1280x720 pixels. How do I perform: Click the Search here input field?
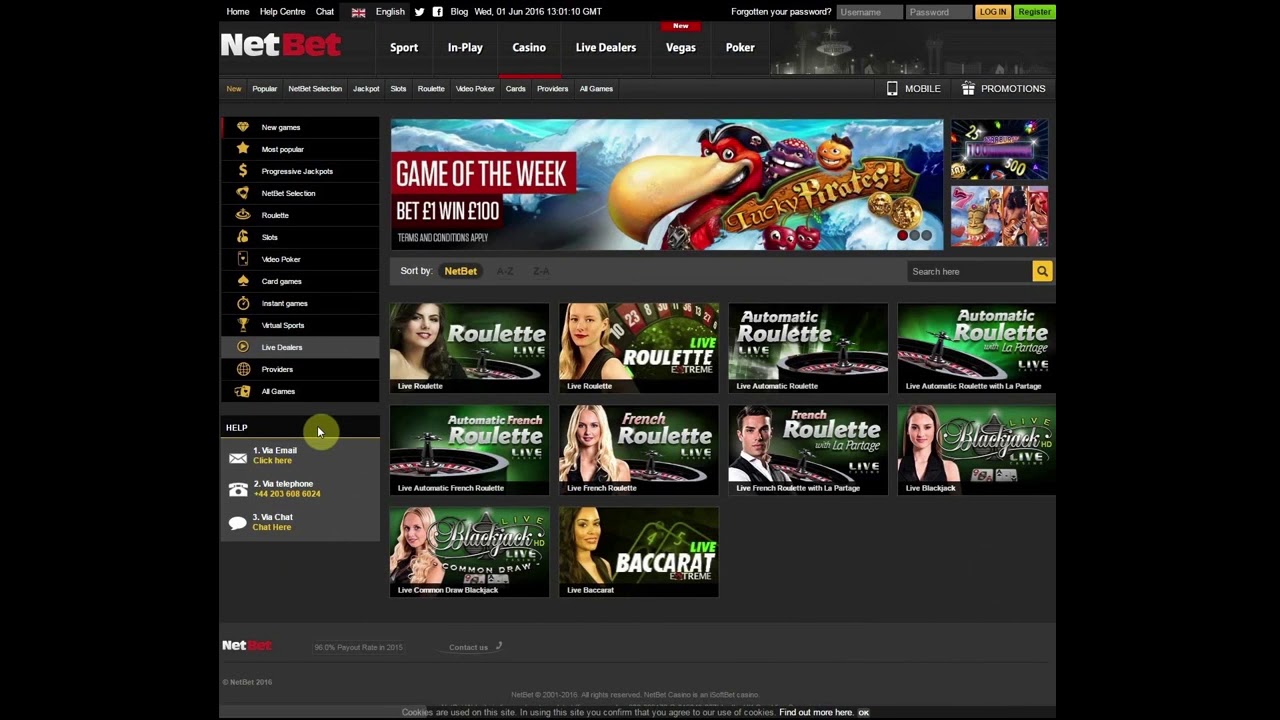click(x=970, y=271)
